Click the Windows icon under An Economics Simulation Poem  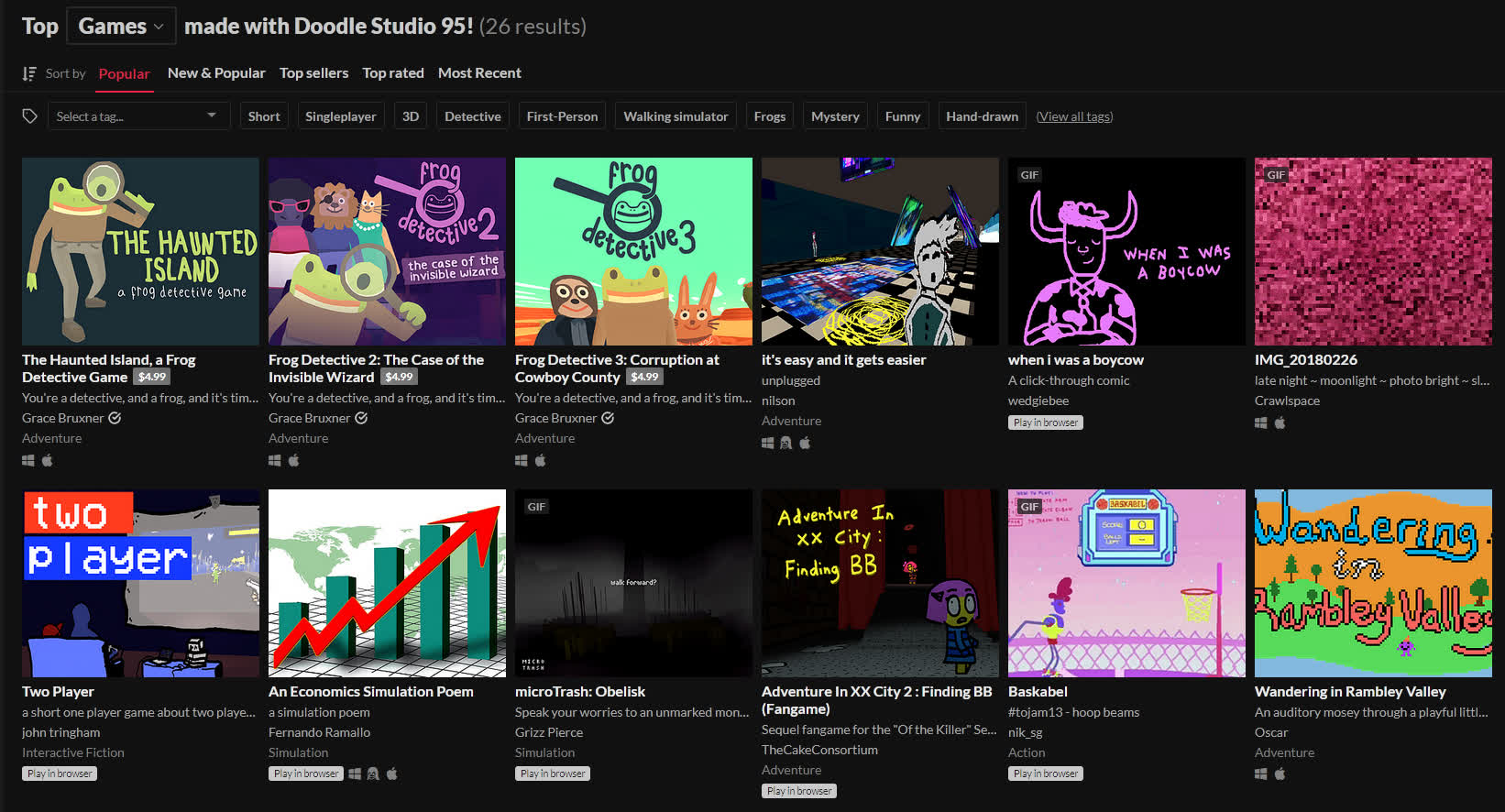(x=355, y=774)
